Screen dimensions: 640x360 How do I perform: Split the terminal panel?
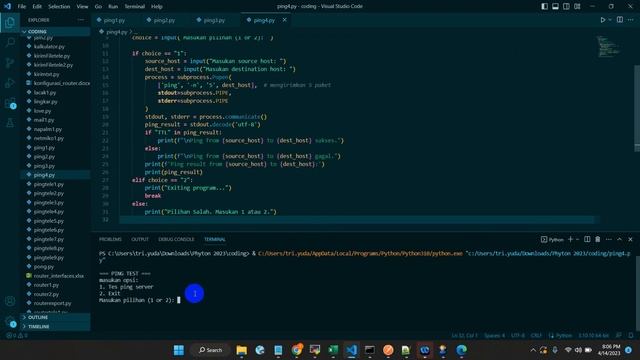[x=587, y=239]
